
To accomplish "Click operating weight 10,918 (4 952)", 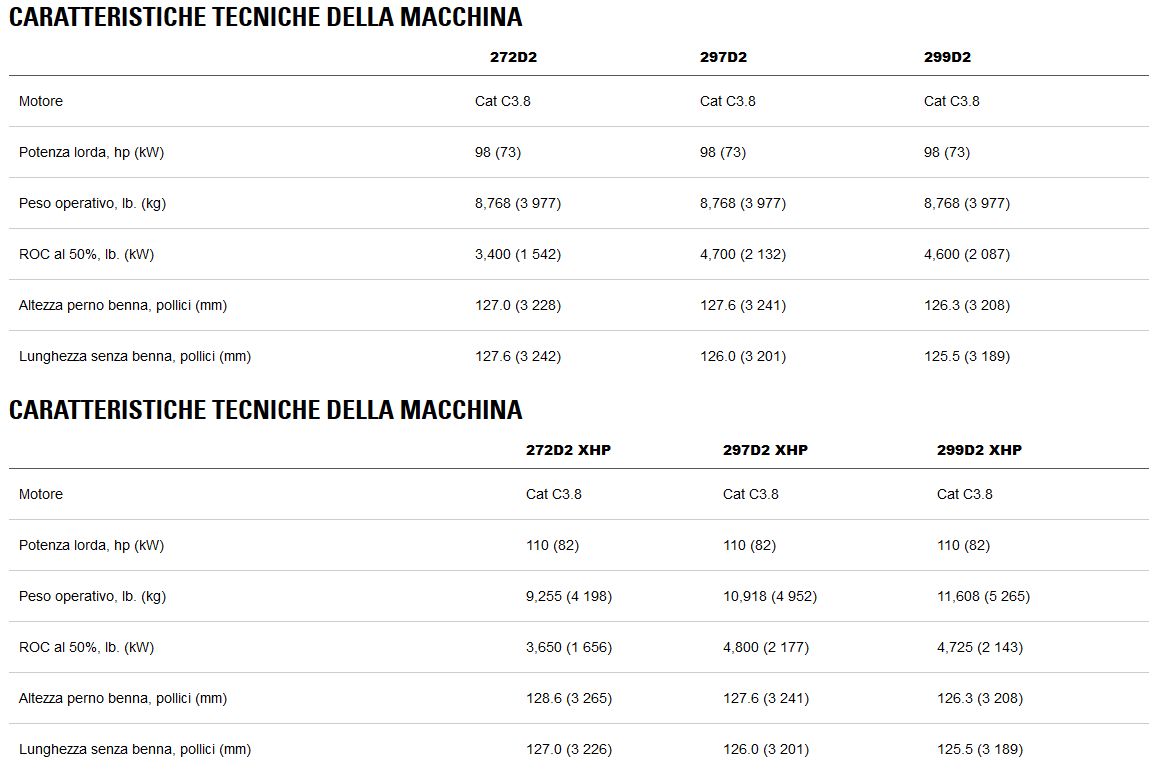I will [770, 596].
